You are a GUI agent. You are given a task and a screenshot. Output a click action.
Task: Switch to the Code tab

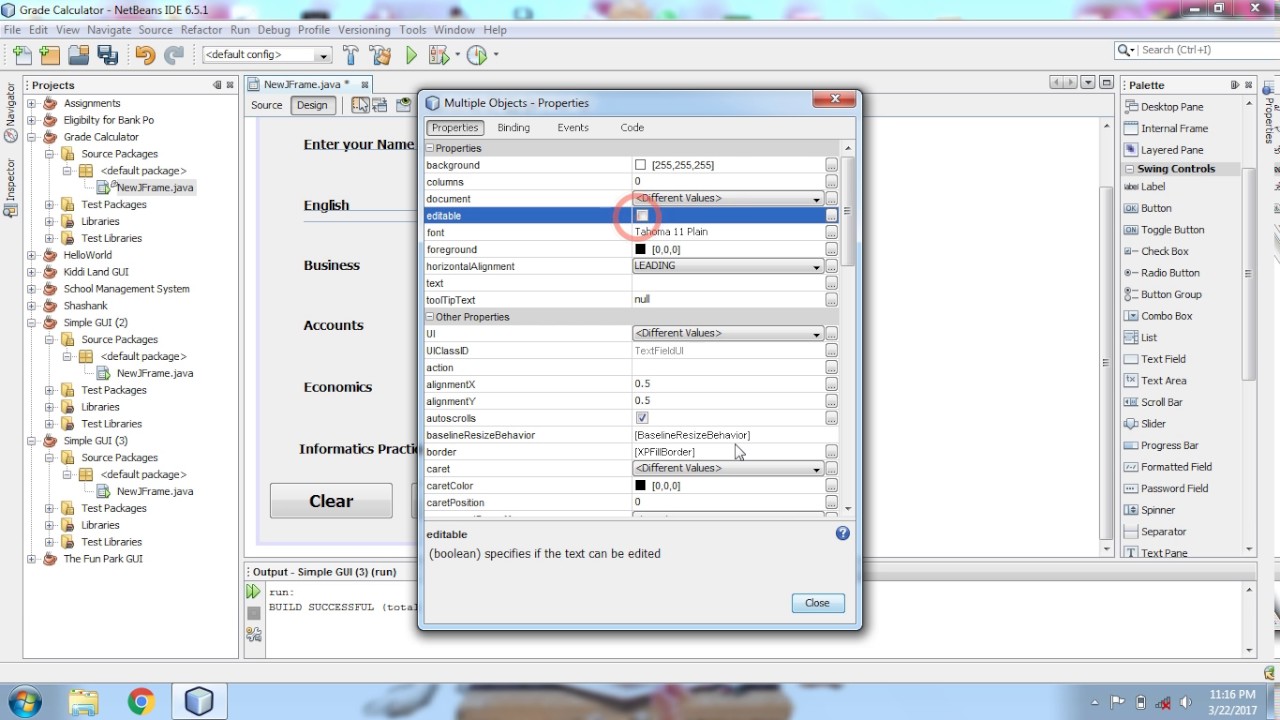point(632,128)
